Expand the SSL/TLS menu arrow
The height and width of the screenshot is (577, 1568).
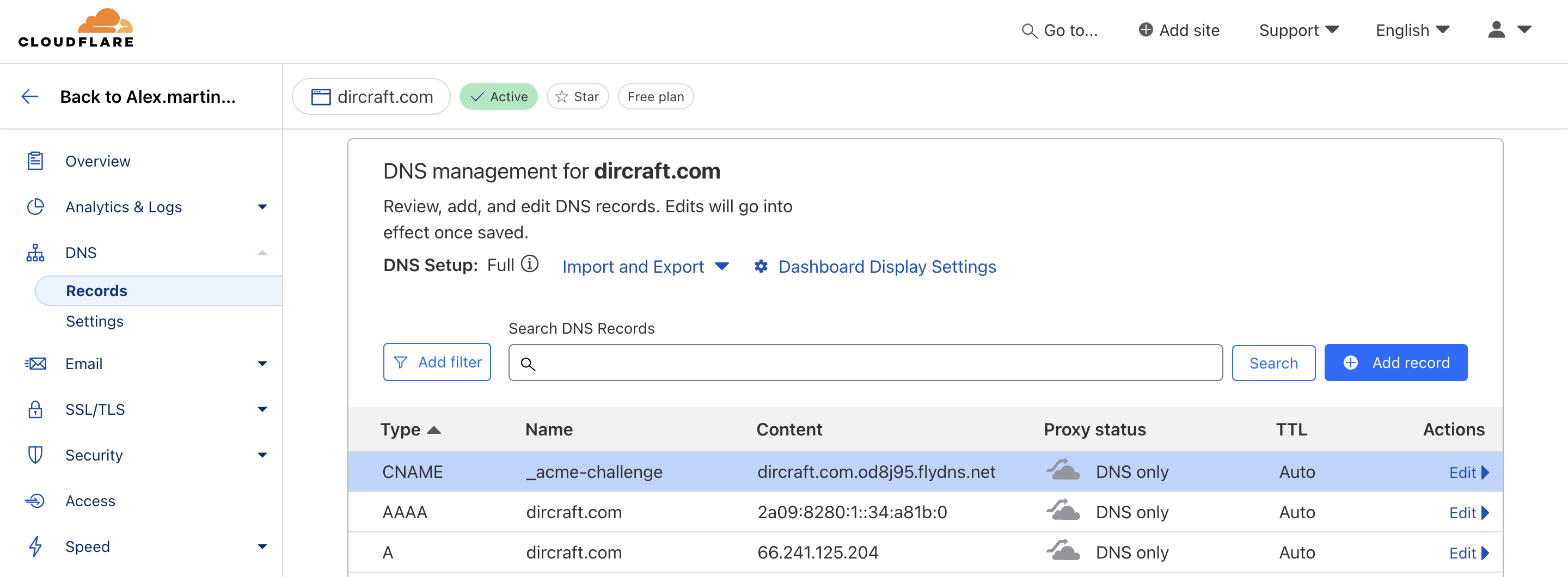(x=262, y=409)
